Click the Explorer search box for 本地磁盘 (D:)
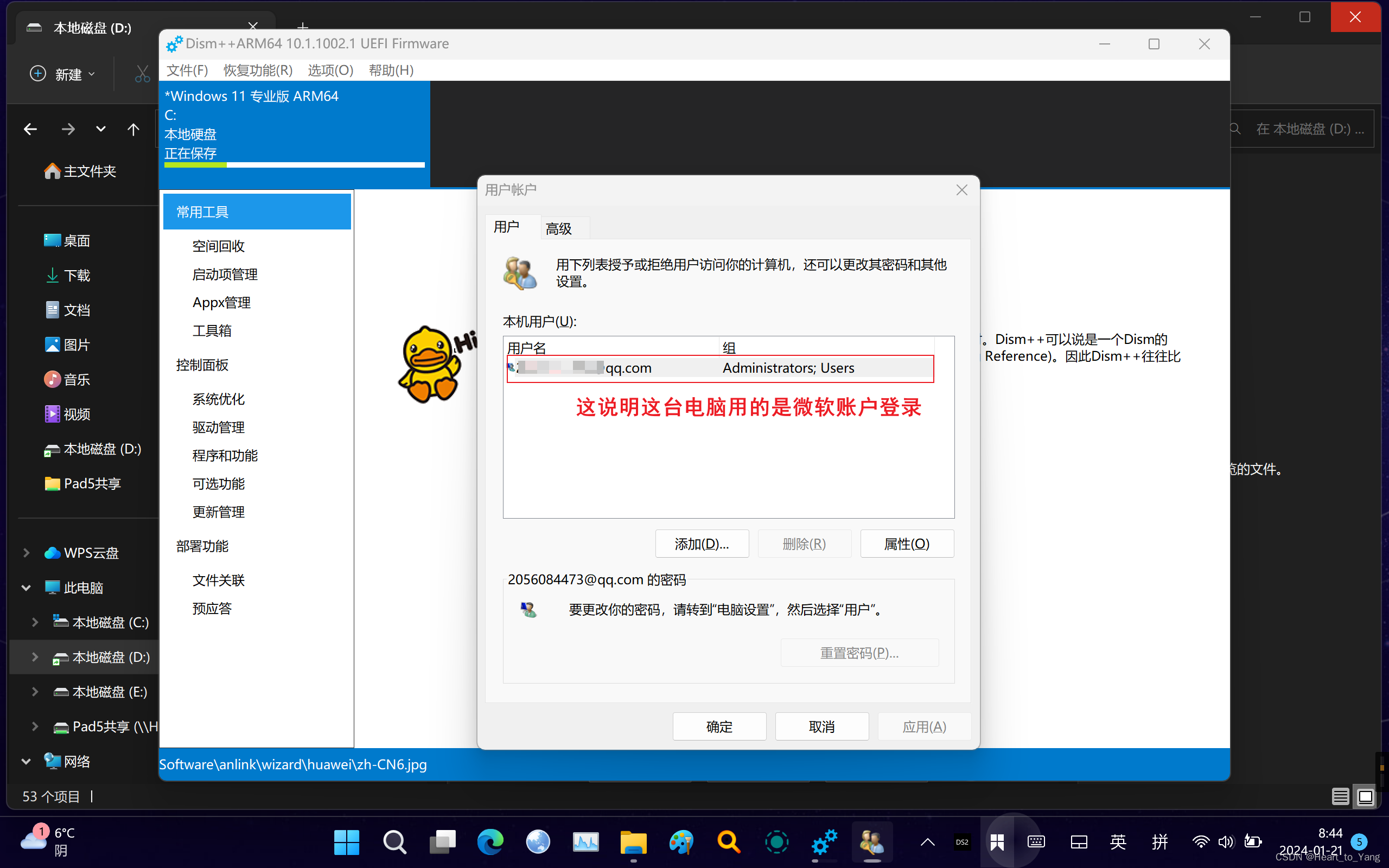Screen dimensions: 1389x868 tap(1302, 129)
